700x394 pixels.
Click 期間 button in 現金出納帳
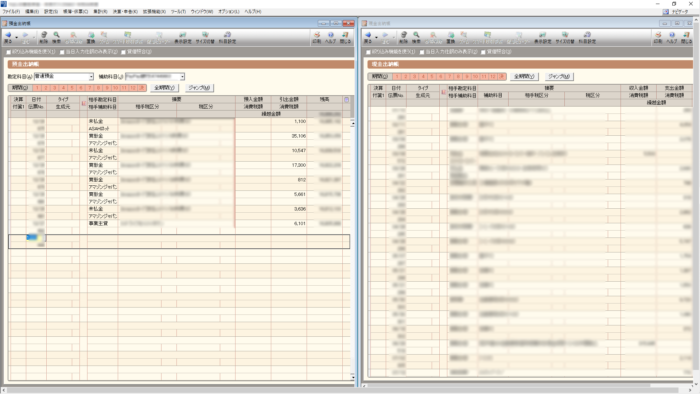(x=380, y=77)
